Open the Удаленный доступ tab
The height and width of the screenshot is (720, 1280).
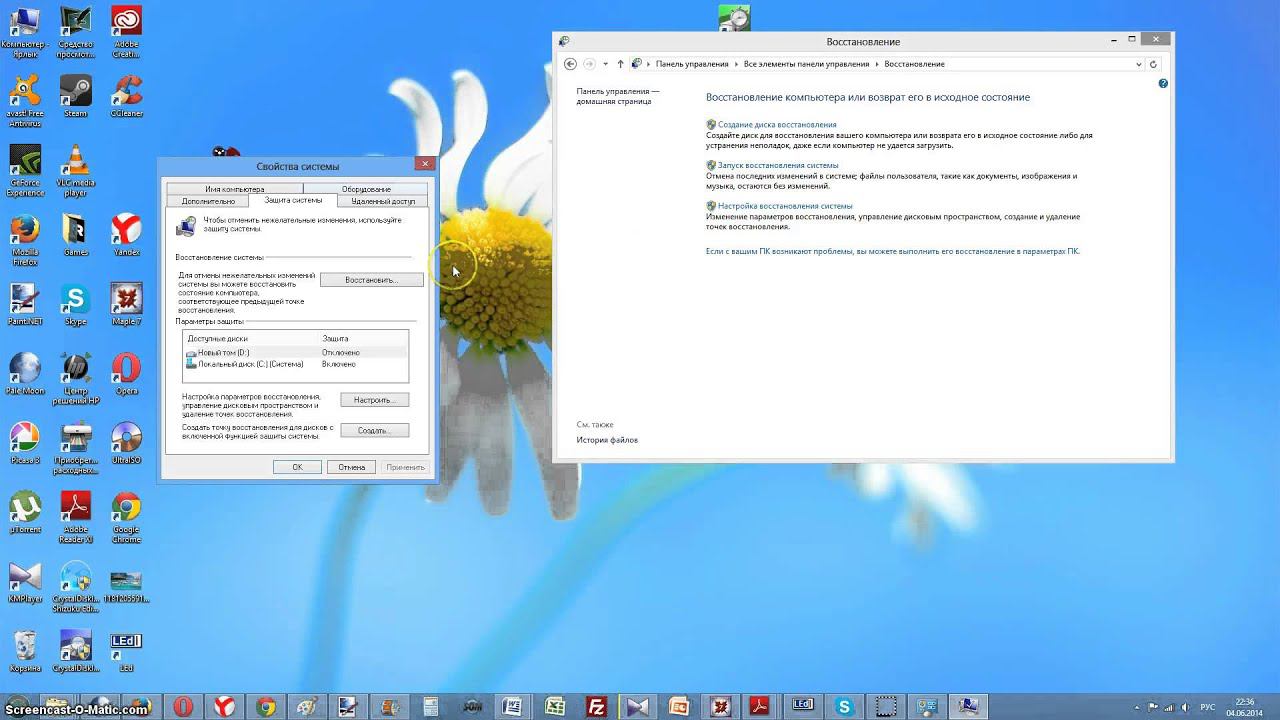tap(383, 201)
